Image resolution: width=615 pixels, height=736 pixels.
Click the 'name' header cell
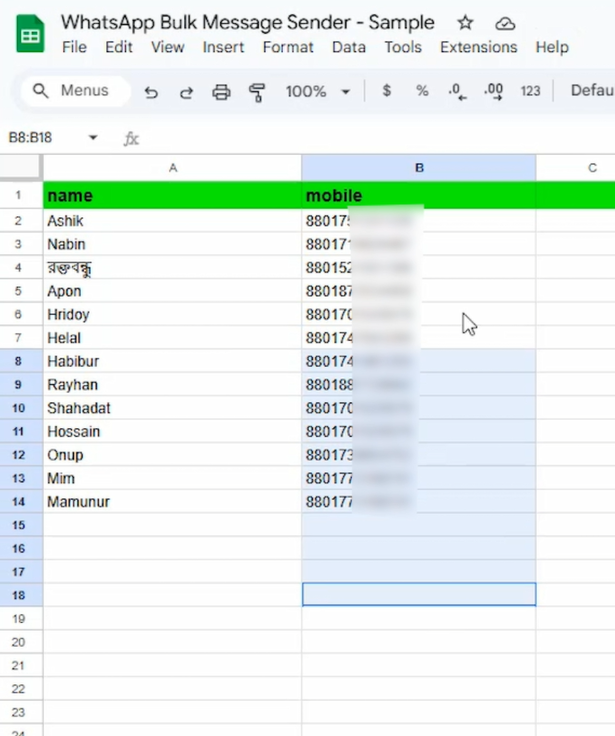pos(172,195)
